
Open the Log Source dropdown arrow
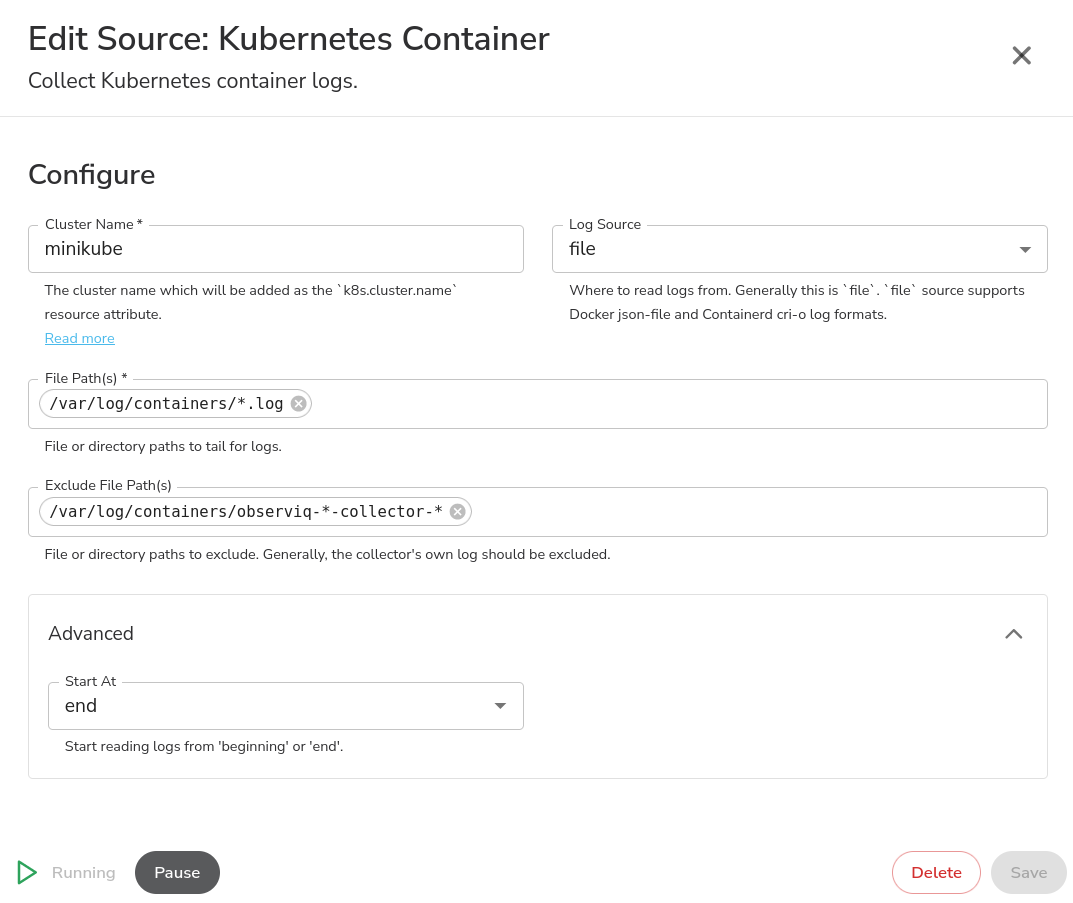[1024, 249]
